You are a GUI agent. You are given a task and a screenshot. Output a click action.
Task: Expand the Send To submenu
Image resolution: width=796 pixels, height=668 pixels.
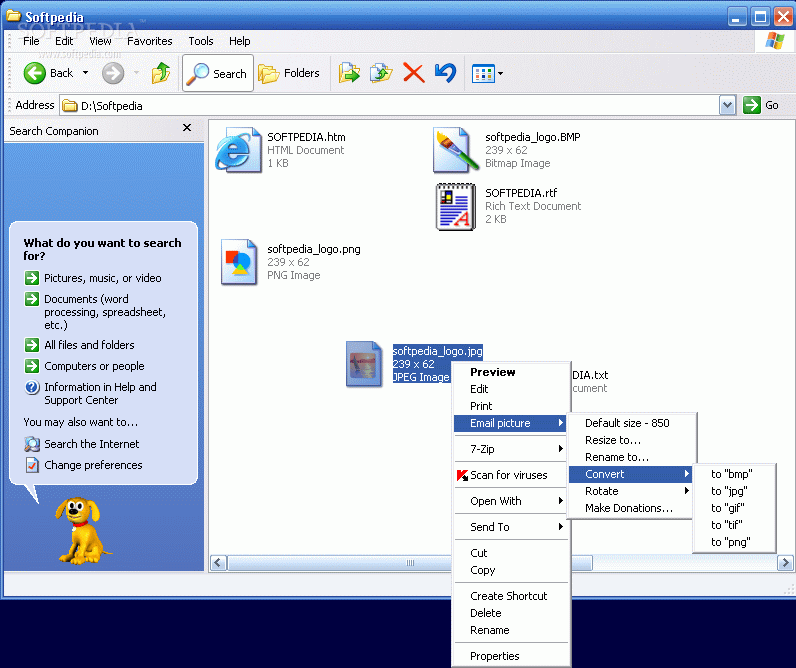[511, 527]
